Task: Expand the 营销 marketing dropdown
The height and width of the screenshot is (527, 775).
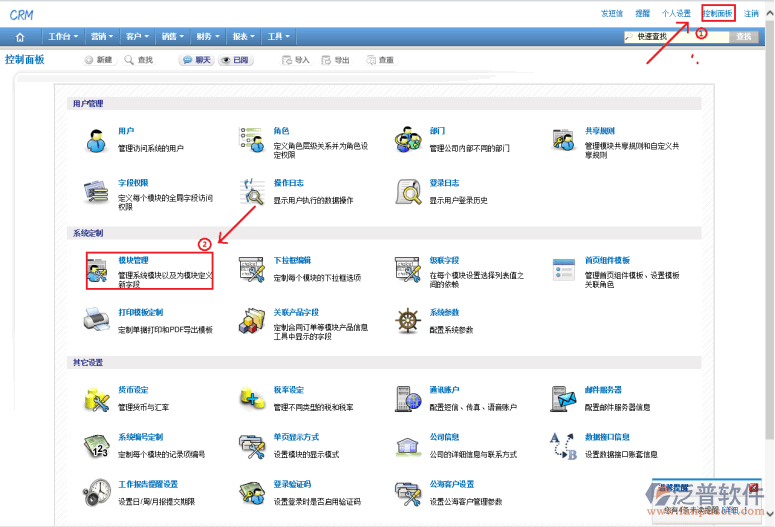Action: tap(101, 37)
